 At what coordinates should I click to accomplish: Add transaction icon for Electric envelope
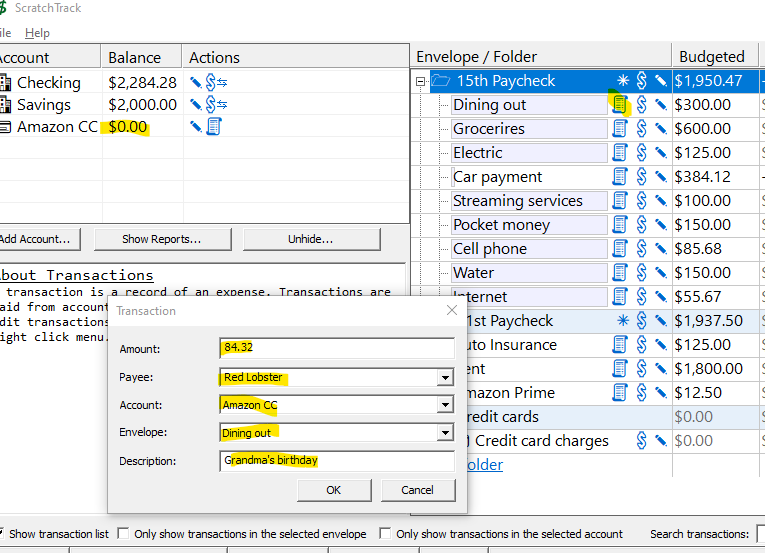(620, 152)
